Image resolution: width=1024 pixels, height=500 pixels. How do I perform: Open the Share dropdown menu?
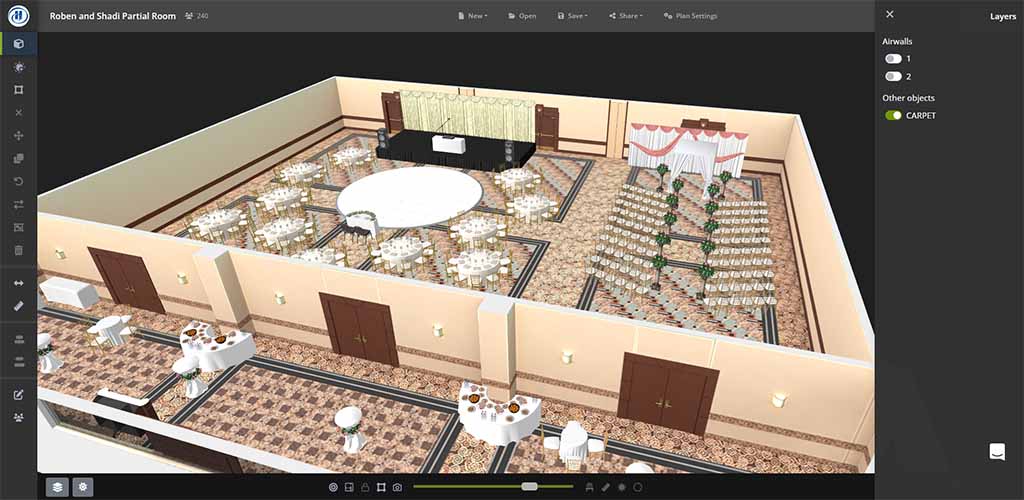pyautogui.click(x=626, y=16)
